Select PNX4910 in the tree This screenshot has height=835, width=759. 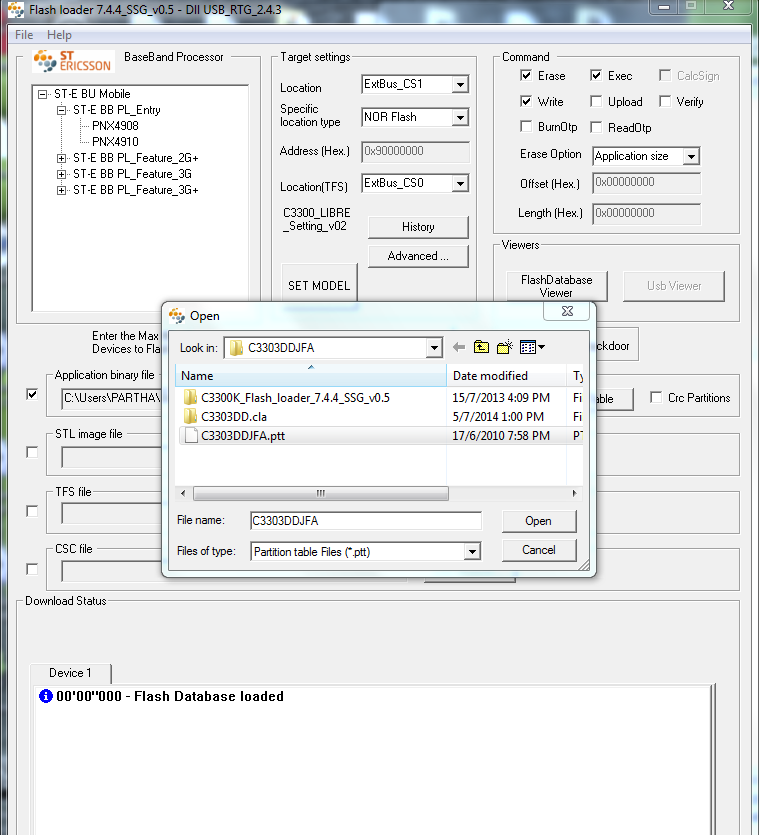coord(116,142)
